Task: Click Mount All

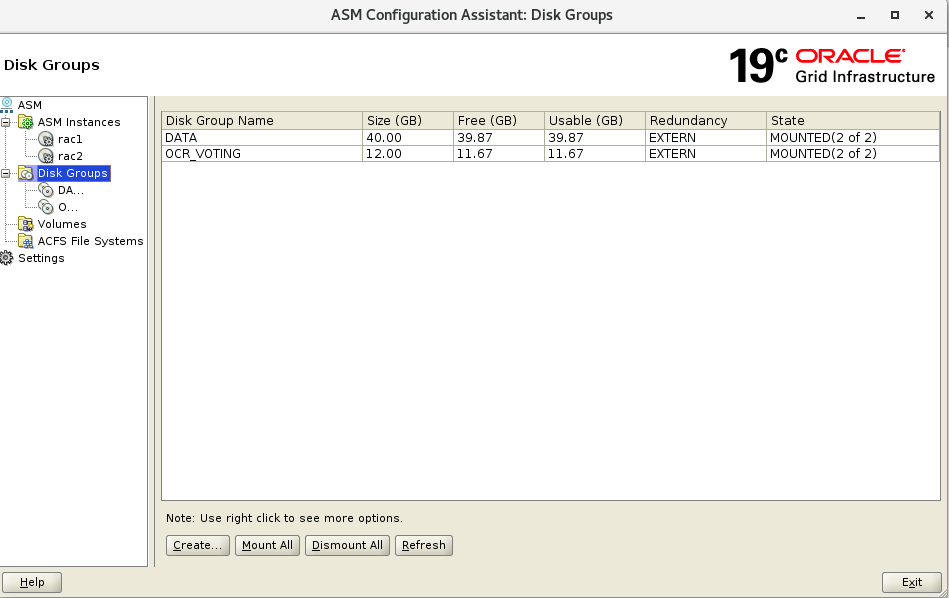Action: point(267,545)
